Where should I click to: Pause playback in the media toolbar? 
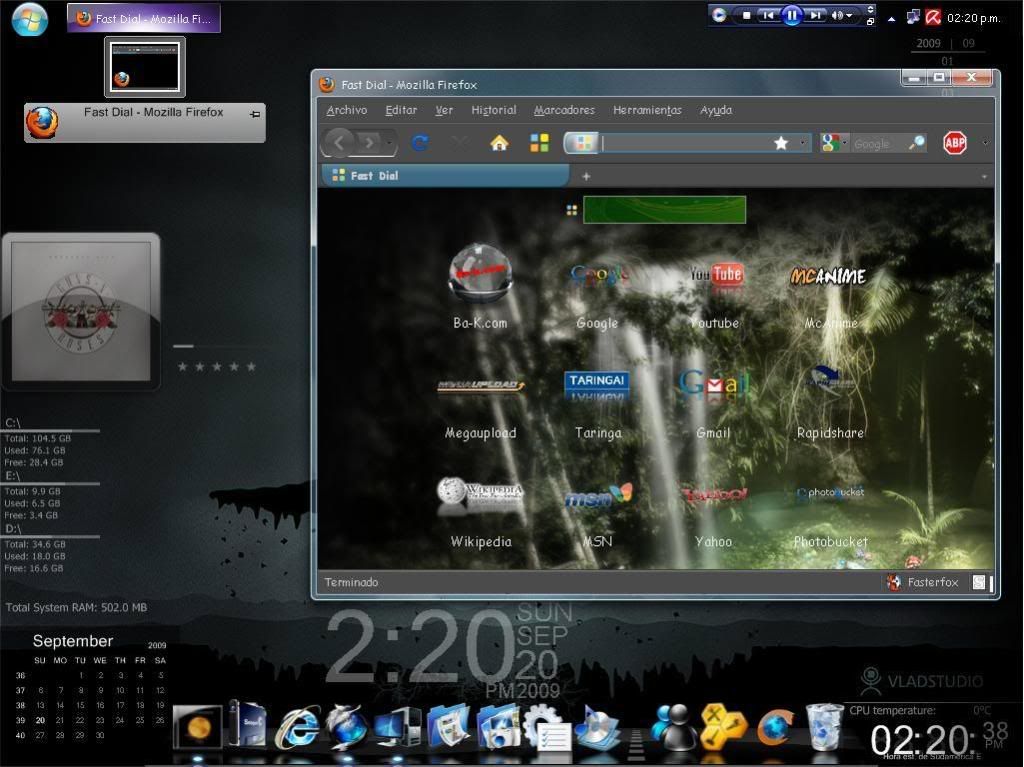pyautogui.click(x=792, y=15)
